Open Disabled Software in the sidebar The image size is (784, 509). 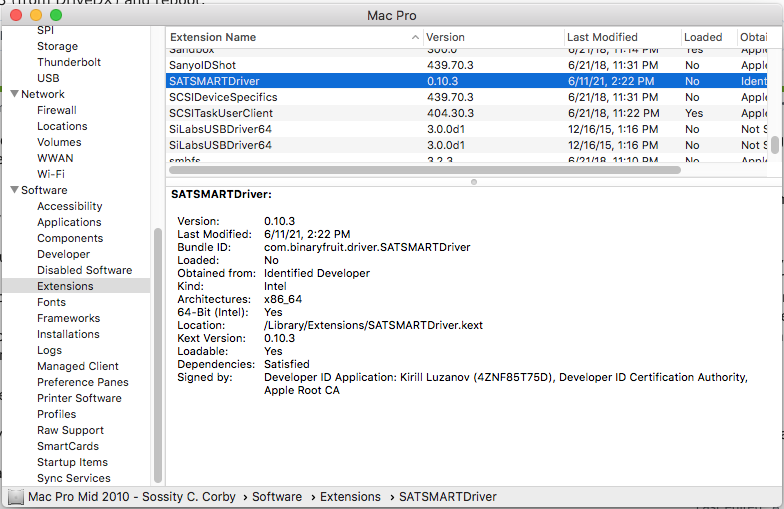pos(84,270)
